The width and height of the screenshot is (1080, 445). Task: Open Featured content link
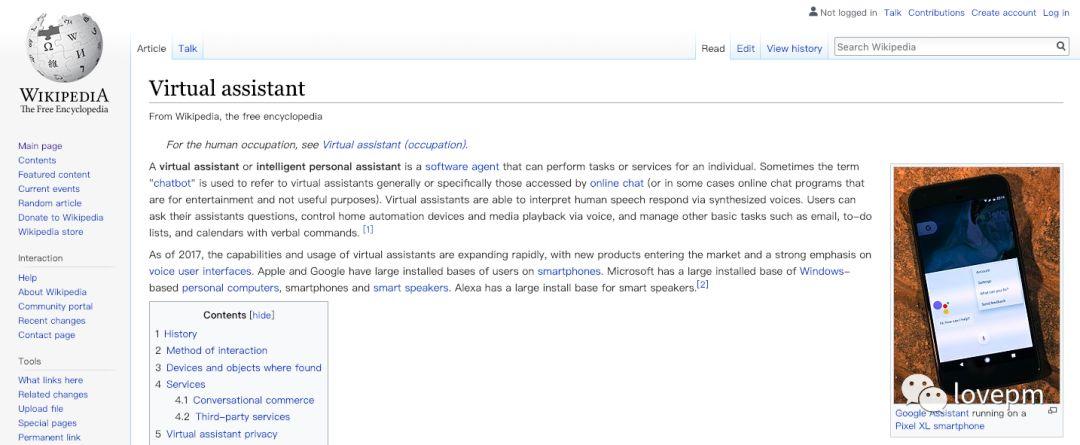54,175
